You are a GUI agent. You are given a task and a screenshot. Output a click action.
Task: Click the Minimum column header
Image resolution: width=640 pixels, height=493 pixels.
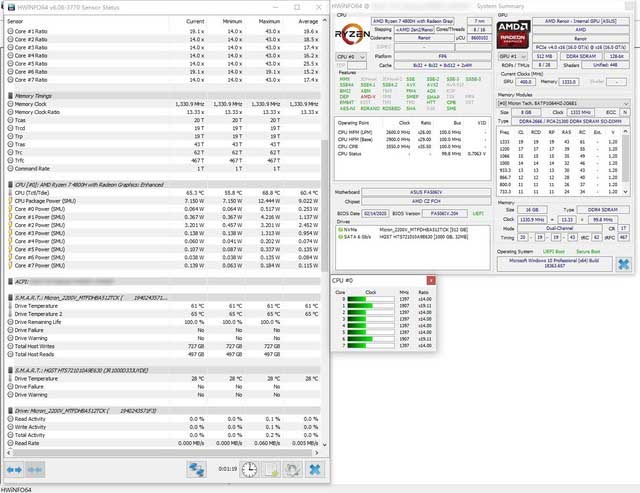232,21
